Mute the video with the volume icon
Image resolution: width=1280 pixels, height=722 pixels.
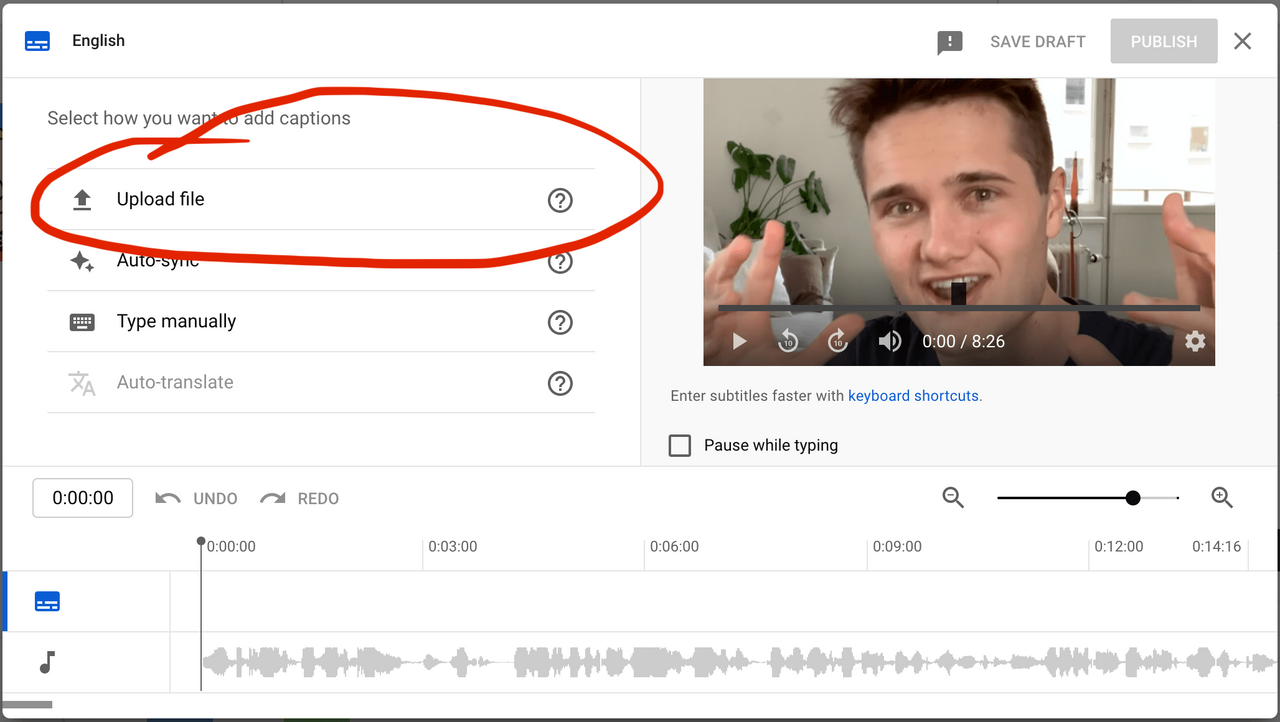(889, 341)
